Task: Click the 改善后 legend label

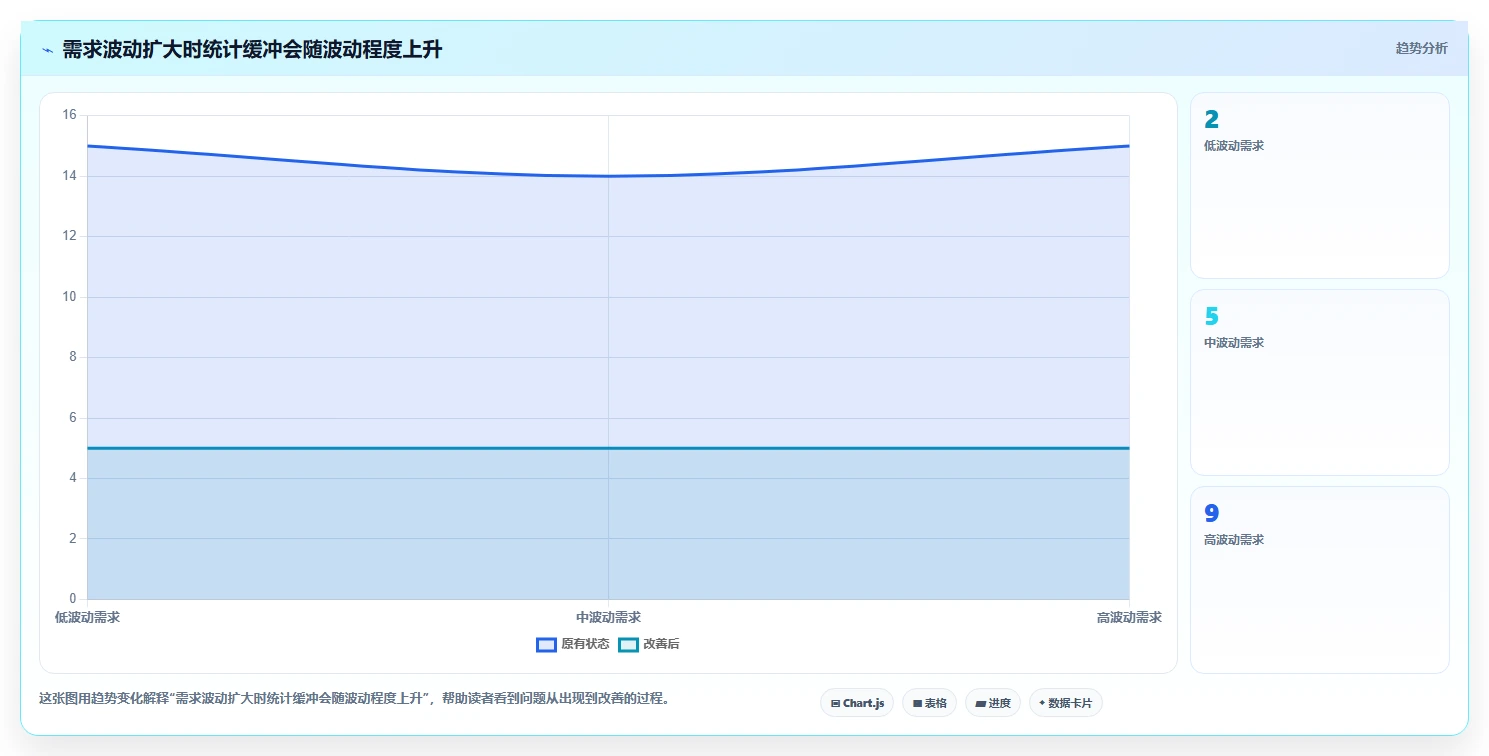Action: pyautogui.click(x=661, y=645)
